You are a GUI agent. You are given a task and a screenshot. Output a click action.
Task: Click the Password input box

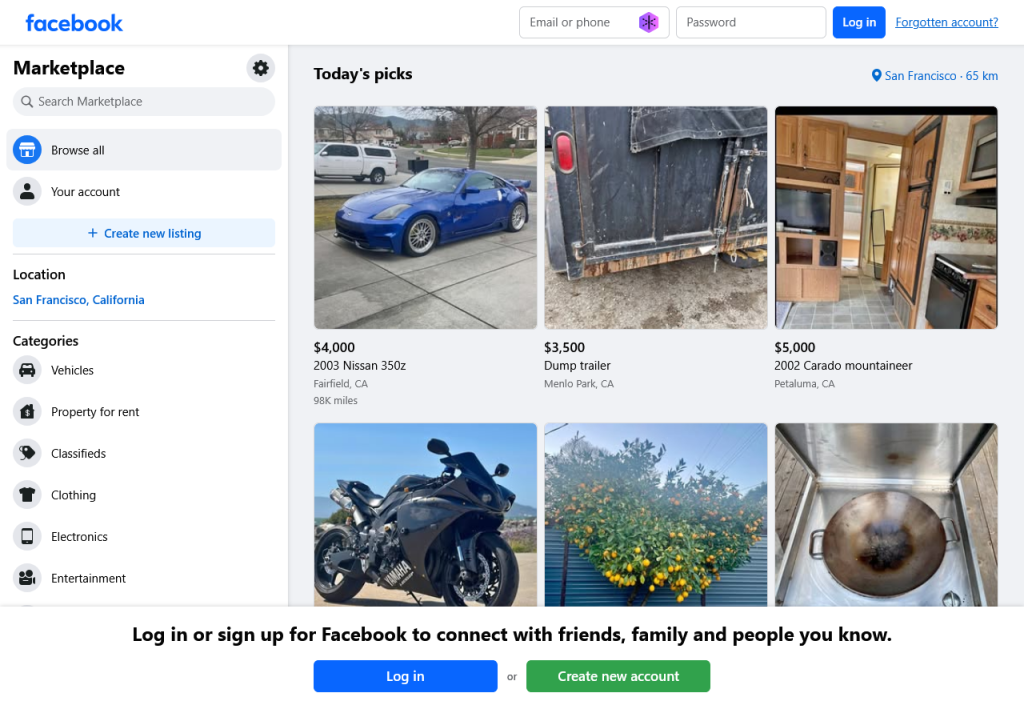(x=750, y=21)
